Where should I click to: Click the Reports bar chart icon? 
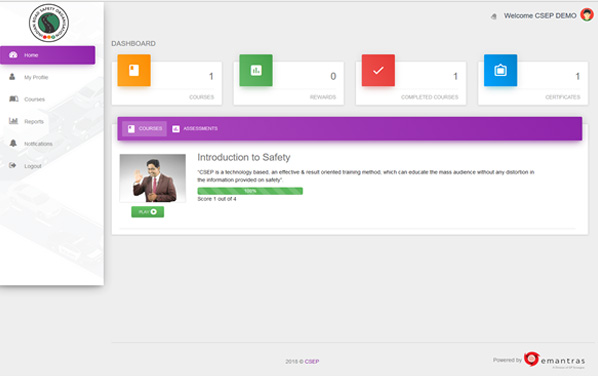click(x=13, y=121)
